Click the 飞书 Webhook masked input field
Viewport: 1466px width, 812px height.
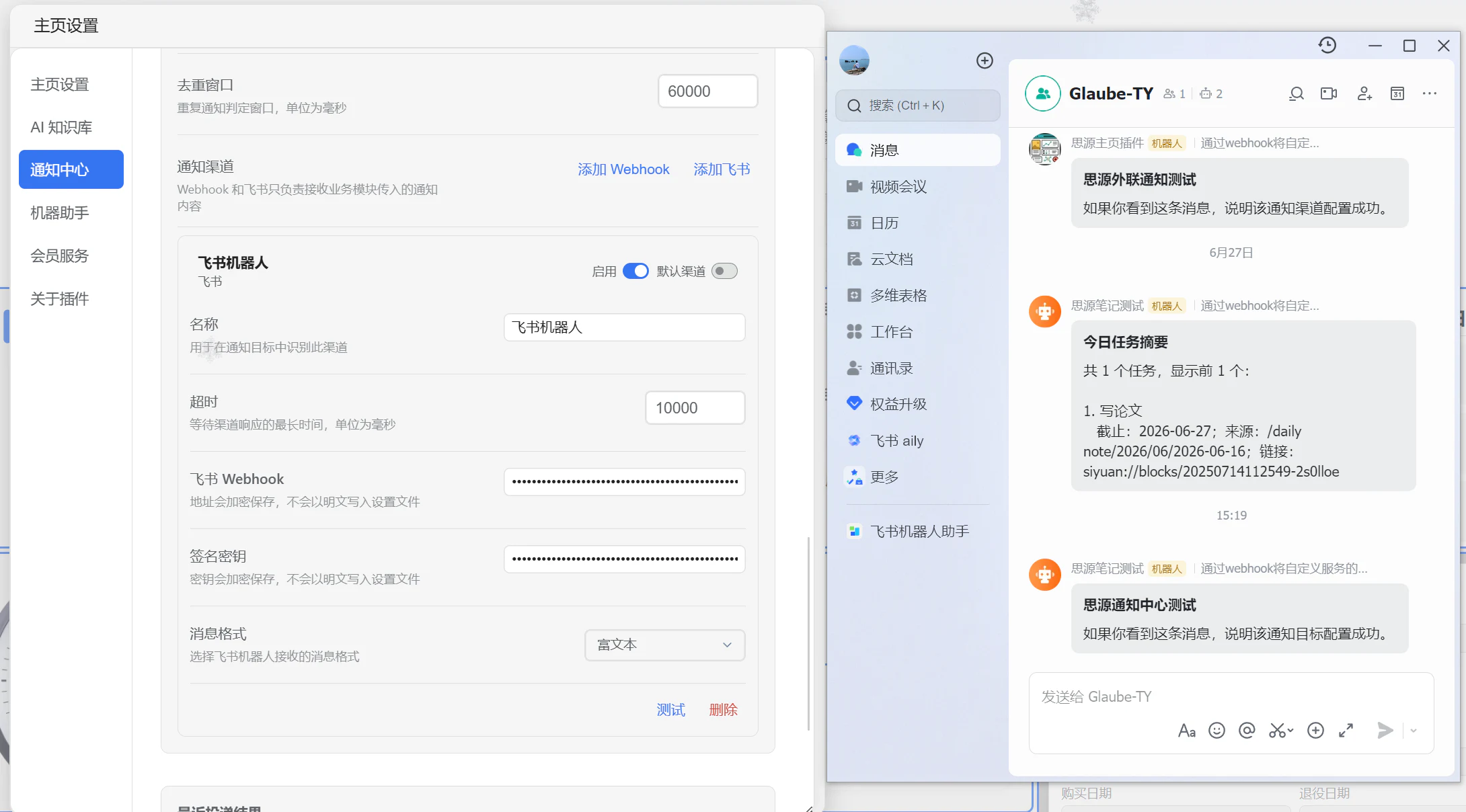tap(624, 482)
